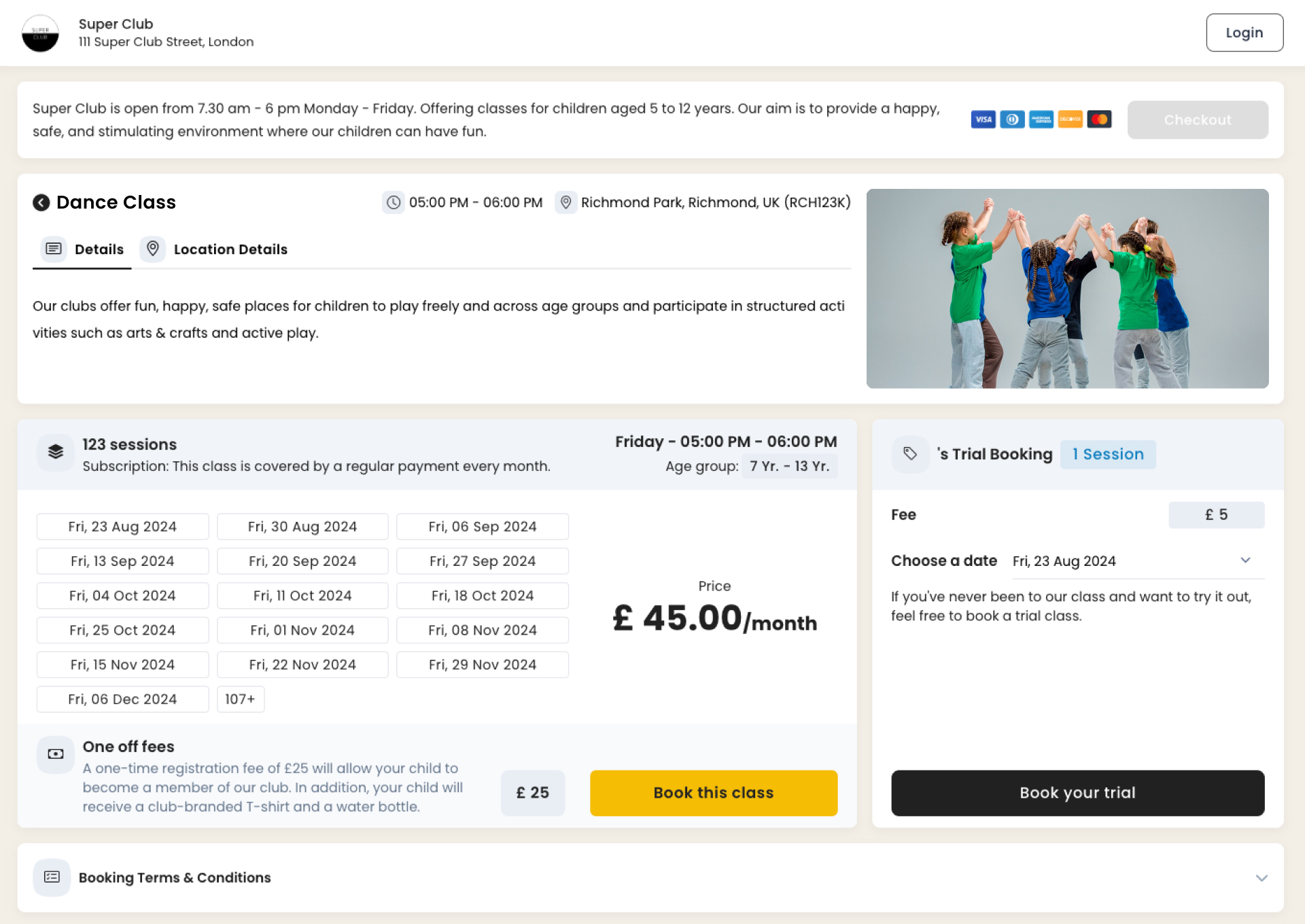Show more sessions with 107+ chip
The height and width of the screenshot is (924, 1305).
(240, 699)
